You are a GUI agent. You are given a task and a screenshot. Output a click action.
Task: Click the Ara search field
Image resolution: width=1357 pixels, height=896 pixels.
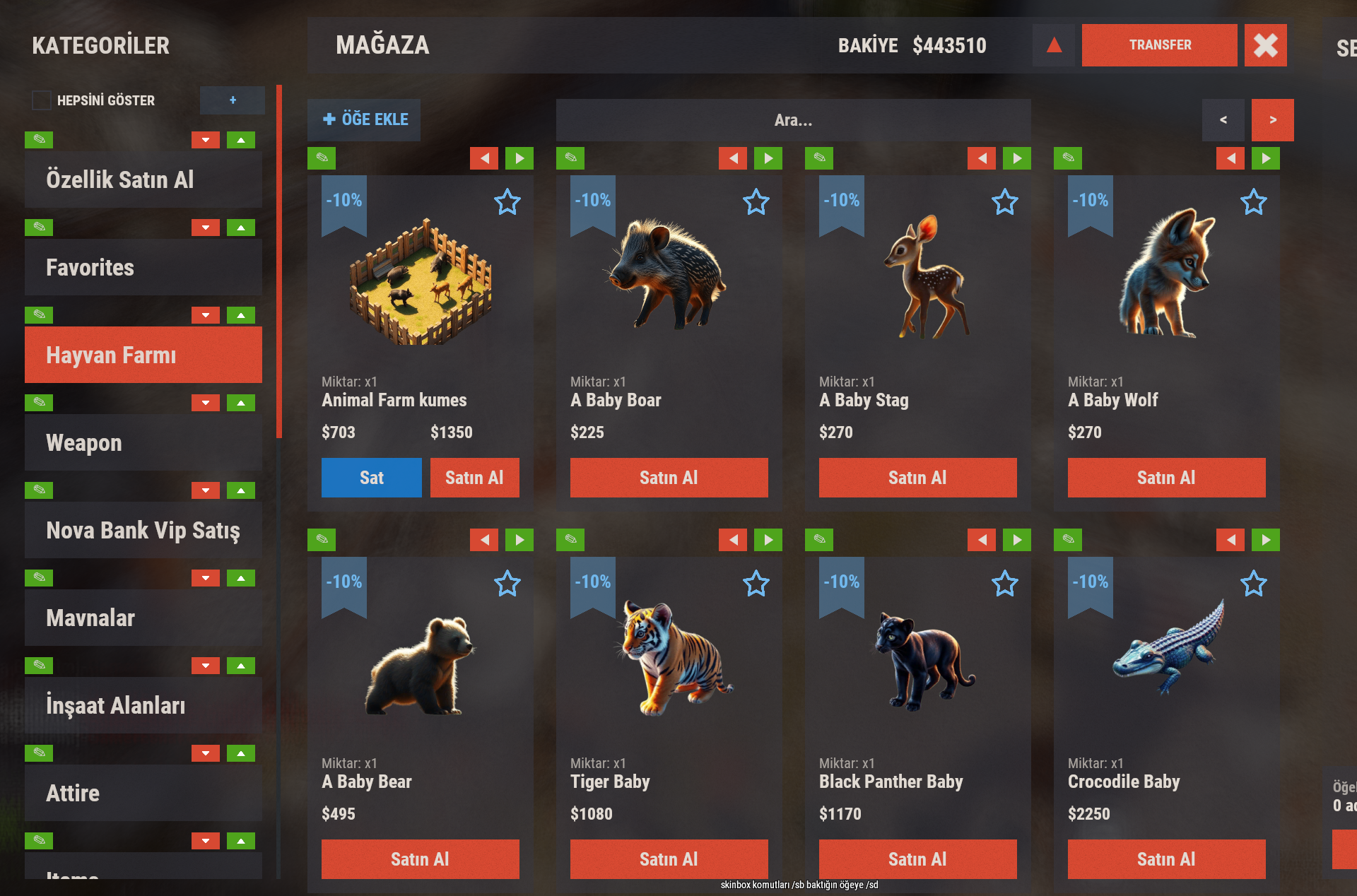(793, 120)
